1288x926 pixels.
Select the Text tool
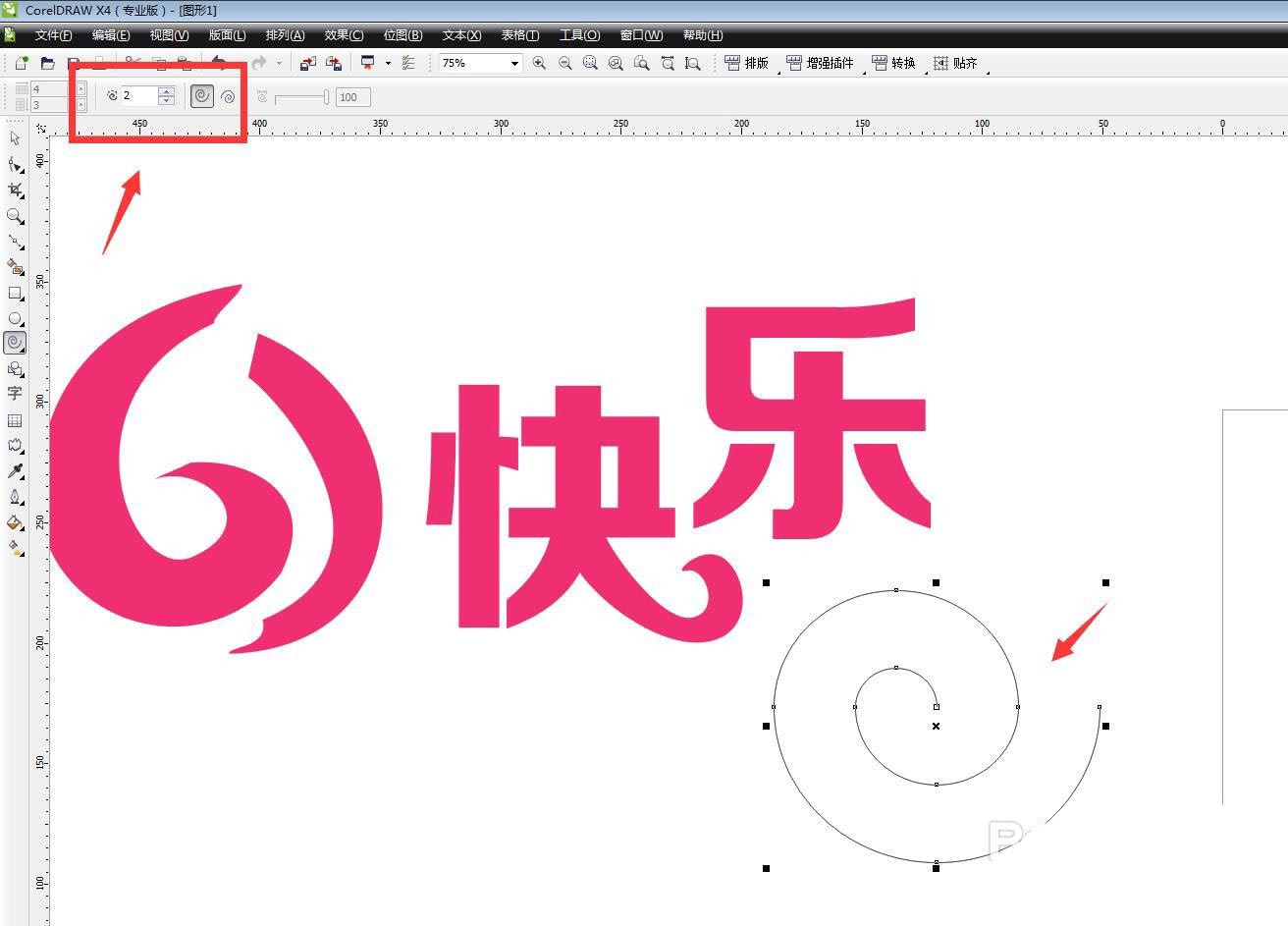[x=15, y=394]
